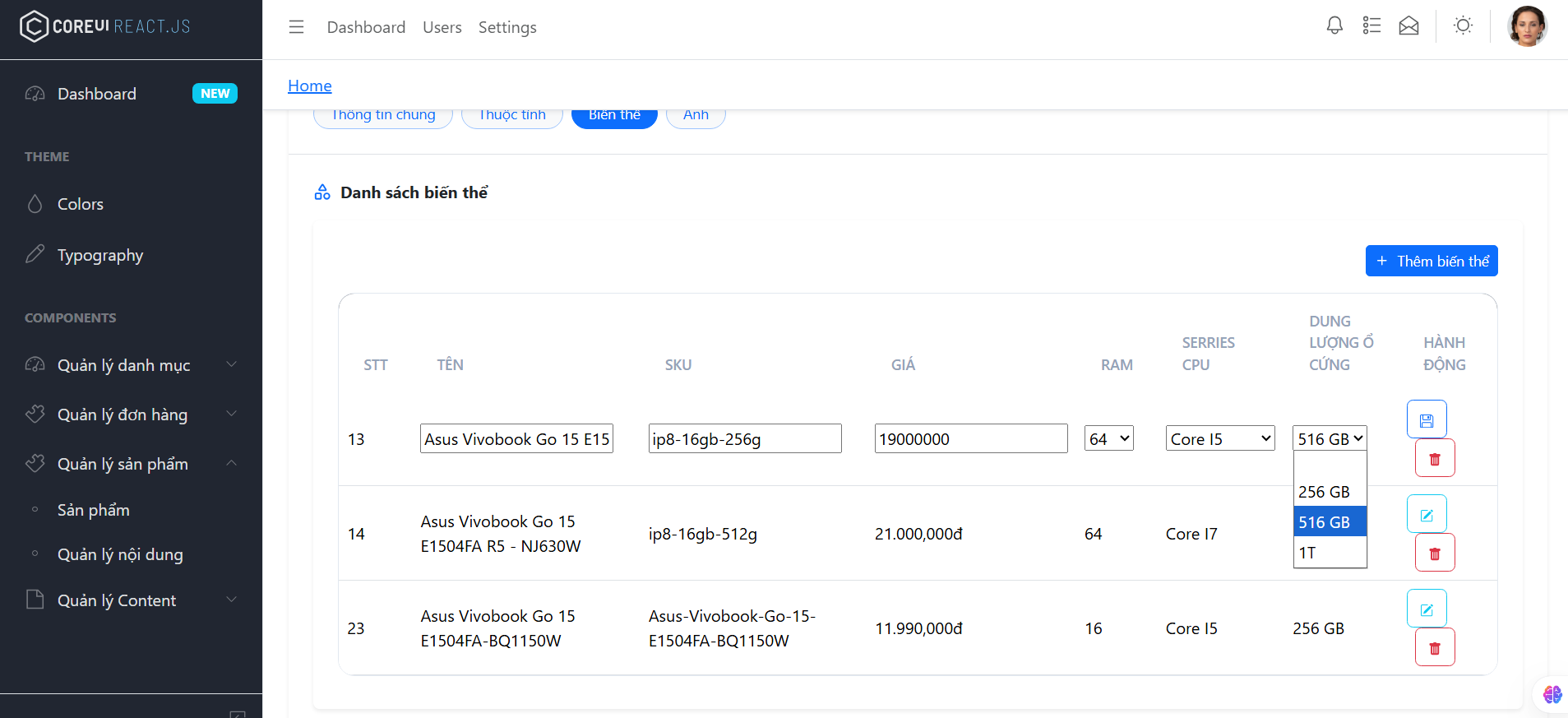Click the 516 GB storage dropdown
1568x718 pixels.
pos(1330,438)
